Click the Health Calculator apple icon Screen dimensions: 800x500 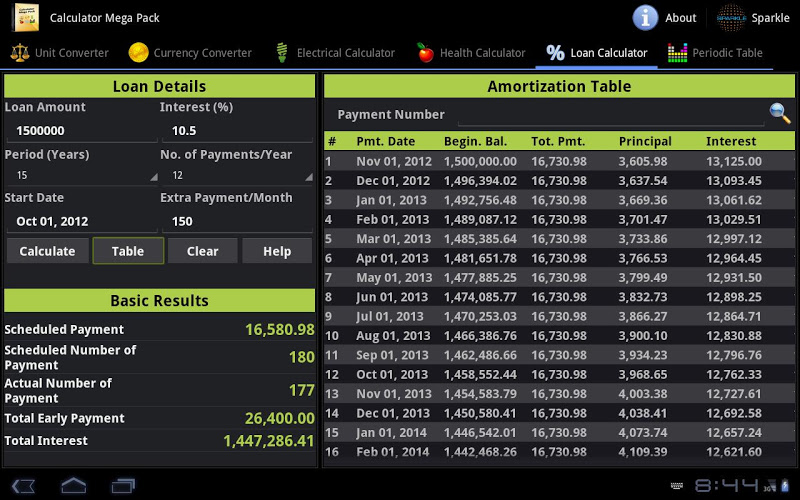(x=424, y=53)
